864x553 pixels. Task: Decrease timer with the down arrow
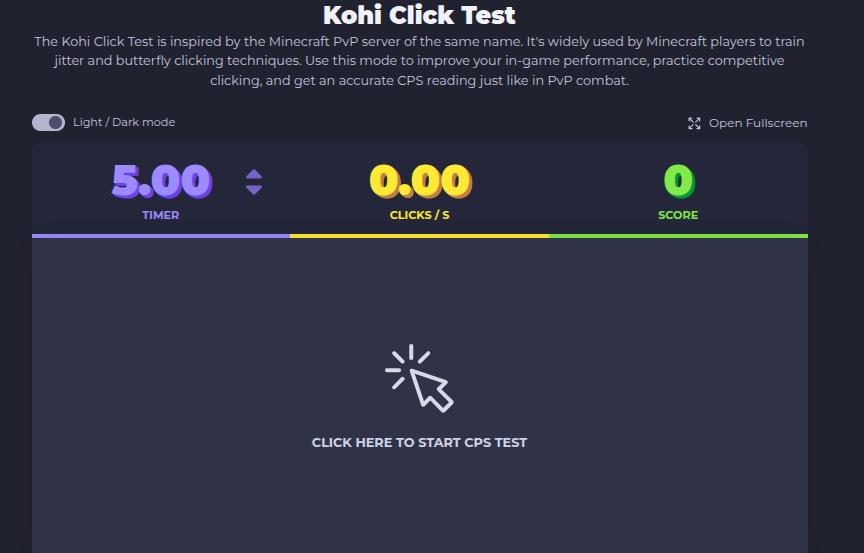click(254, 189)
